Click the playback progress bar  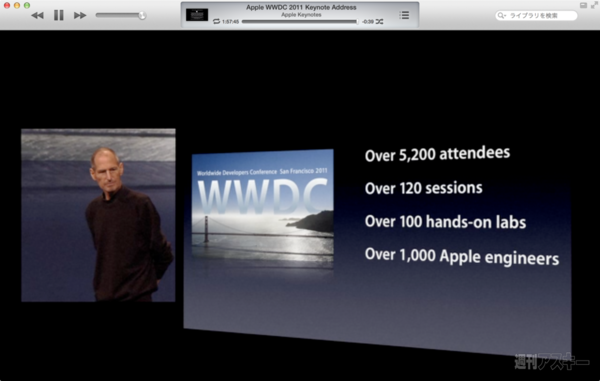click(300, 21)
